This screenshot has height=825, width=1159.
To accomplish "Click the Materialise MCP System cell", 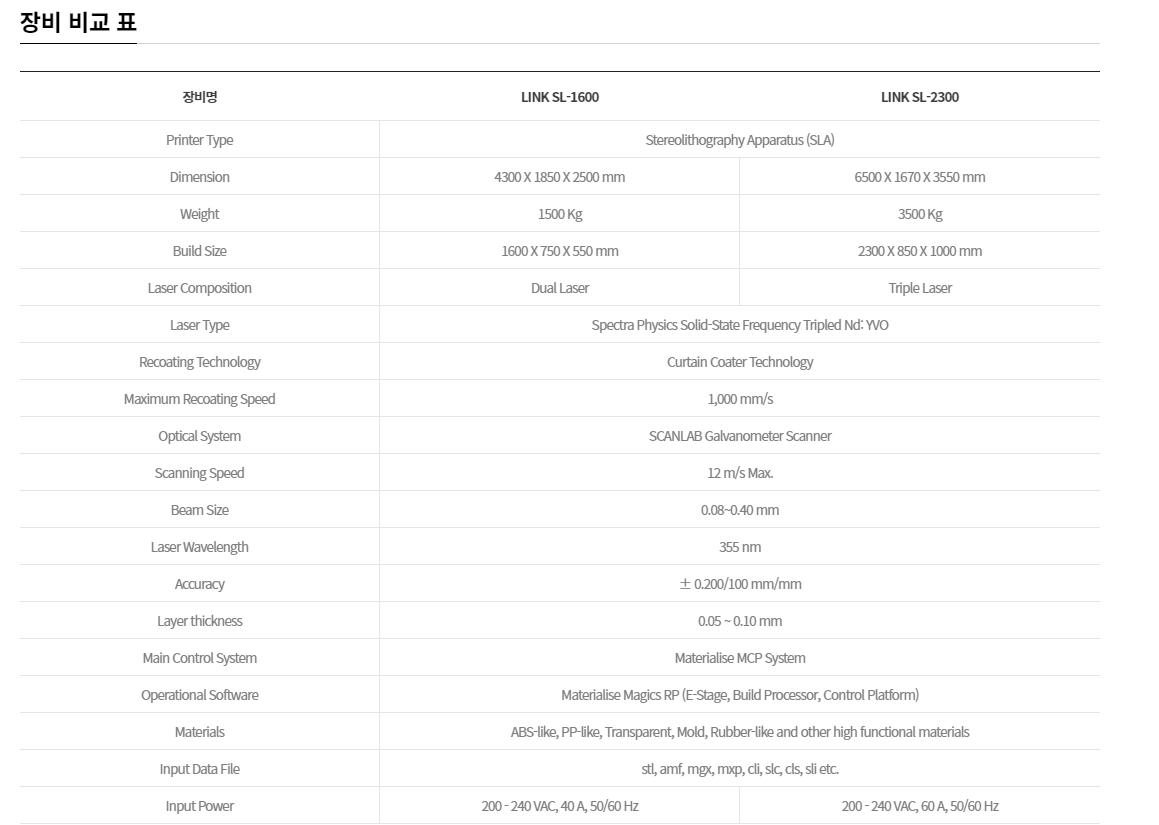I will (x=740, y=658).
